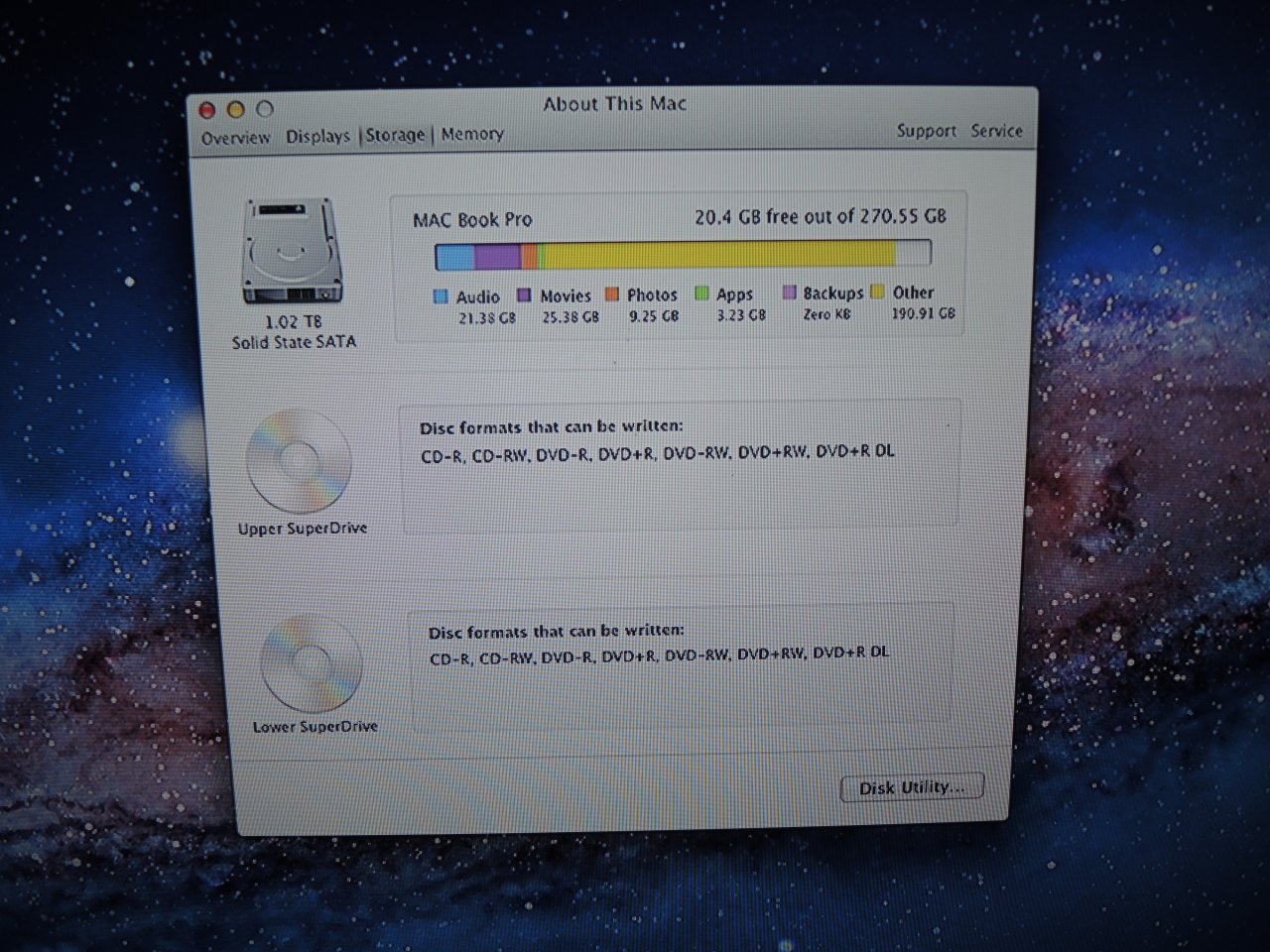Open the Service link
1270x952 pixels.
[x=996, y=131]
